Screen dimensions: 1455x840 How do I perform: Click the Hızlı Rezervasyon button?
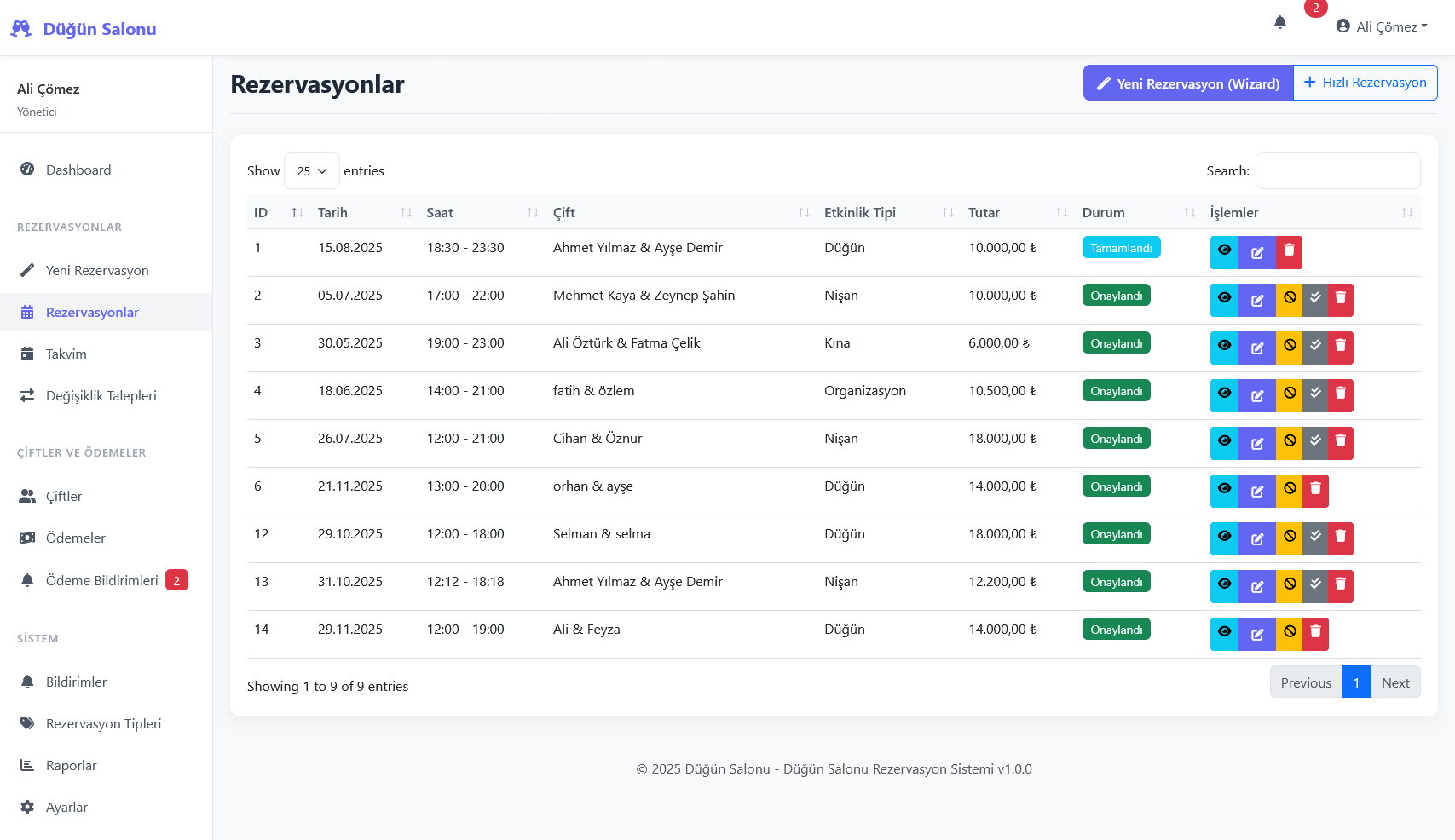[x=1365, y=83]
